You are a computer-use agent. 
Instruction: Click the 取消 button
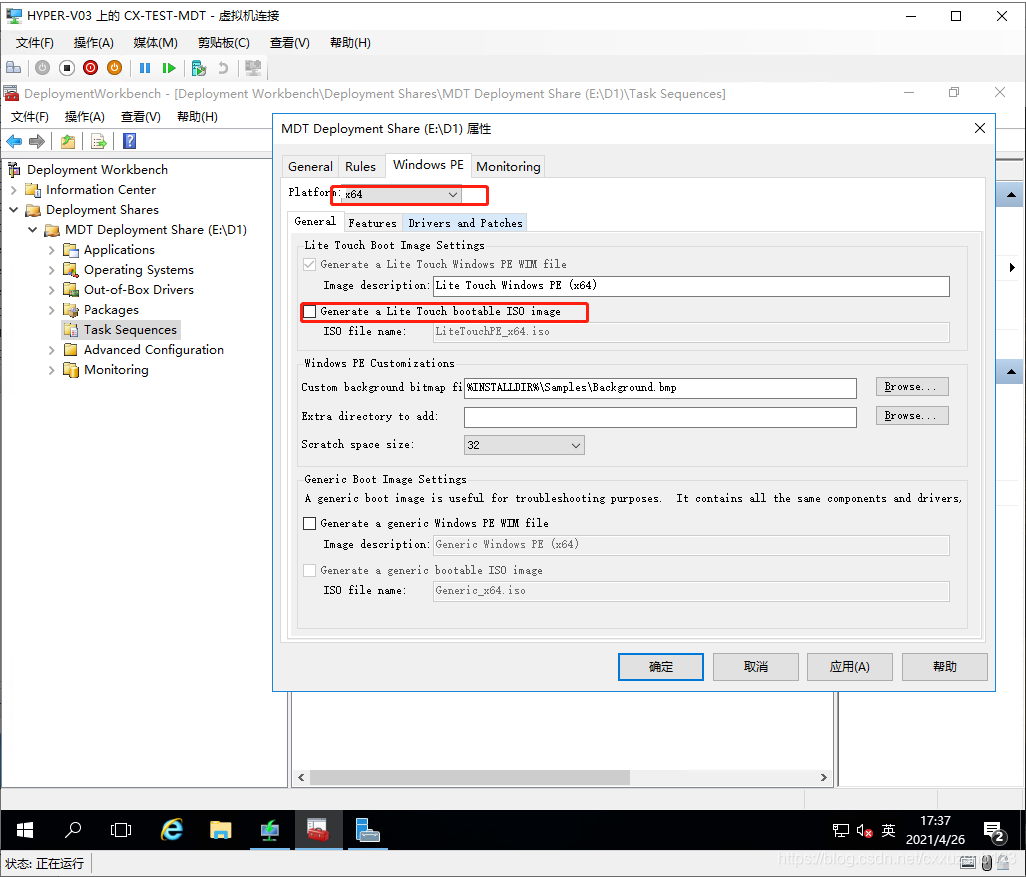click(756, 667)
